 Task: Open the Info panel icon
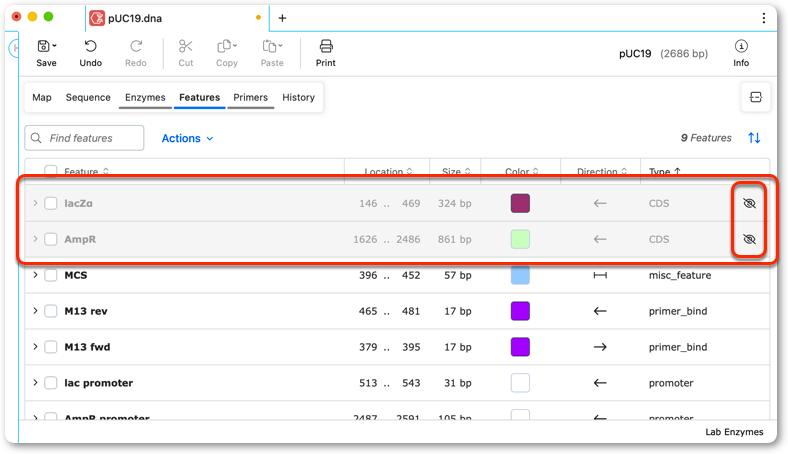coord(741,46)
